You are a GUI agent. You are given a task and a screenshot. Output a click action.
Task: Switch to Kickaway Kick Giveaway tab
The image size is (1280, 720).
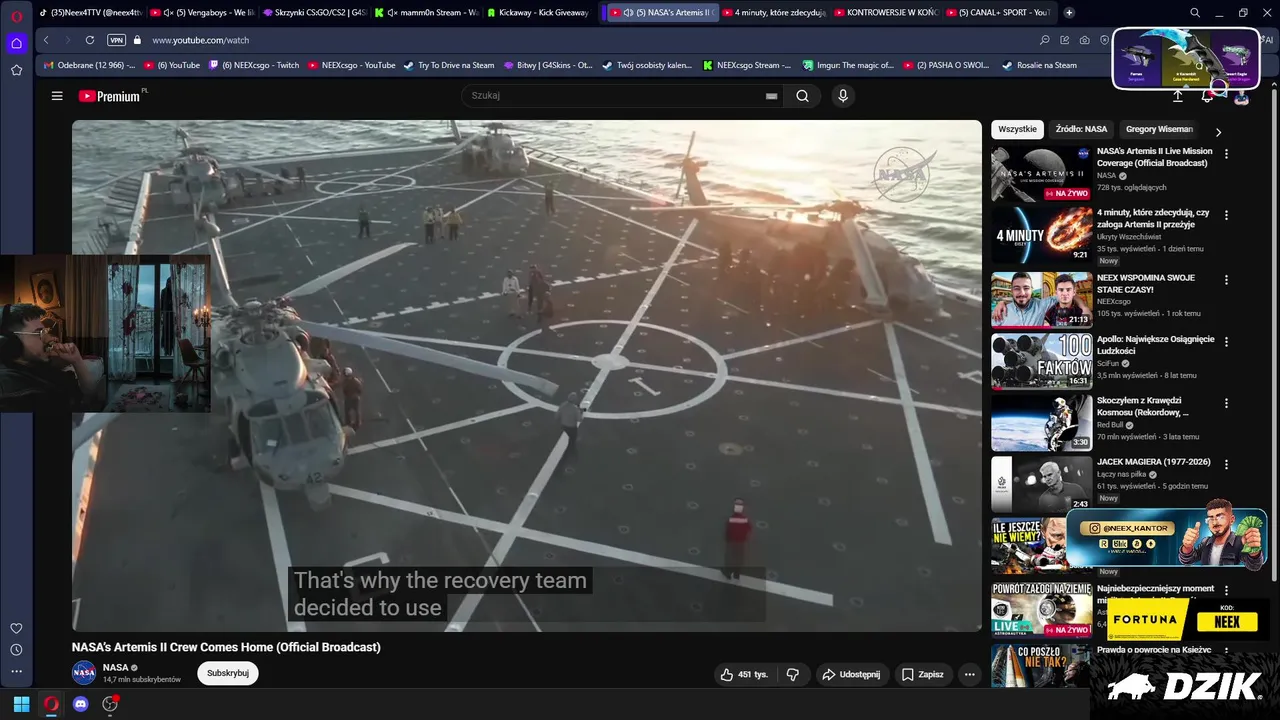pos(539,13)
